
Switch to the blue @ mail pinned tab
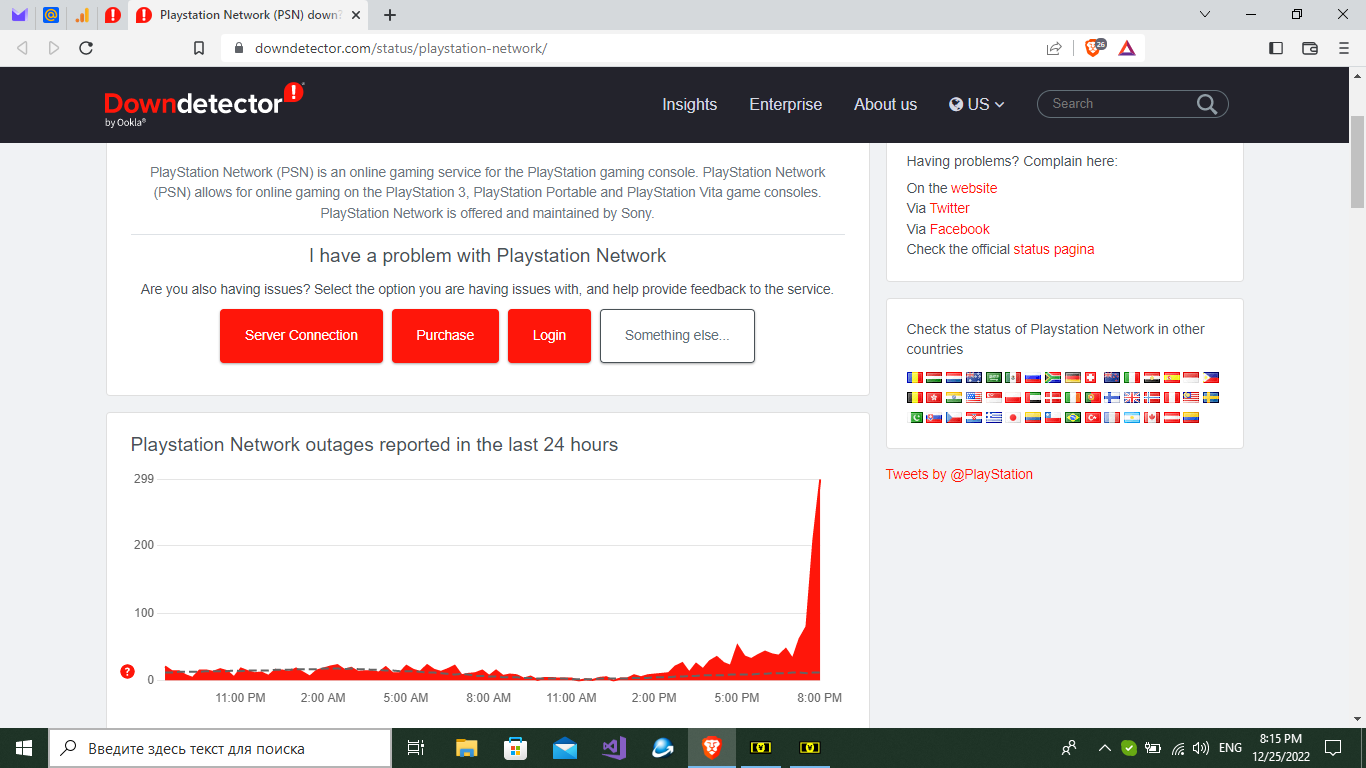50,15
